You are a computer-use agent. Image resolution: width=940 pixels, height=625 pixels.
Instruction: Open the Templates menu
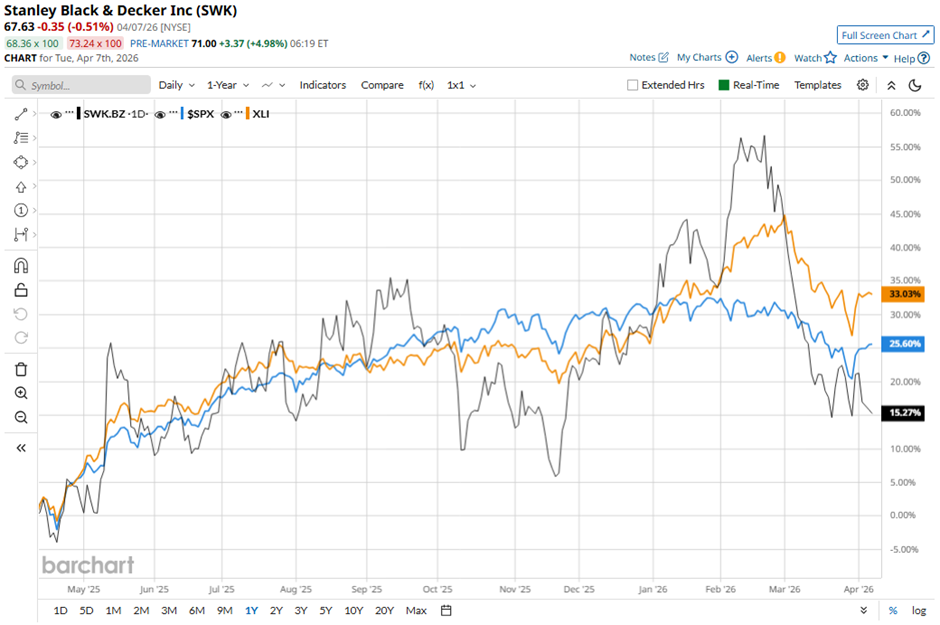(818, 85)
